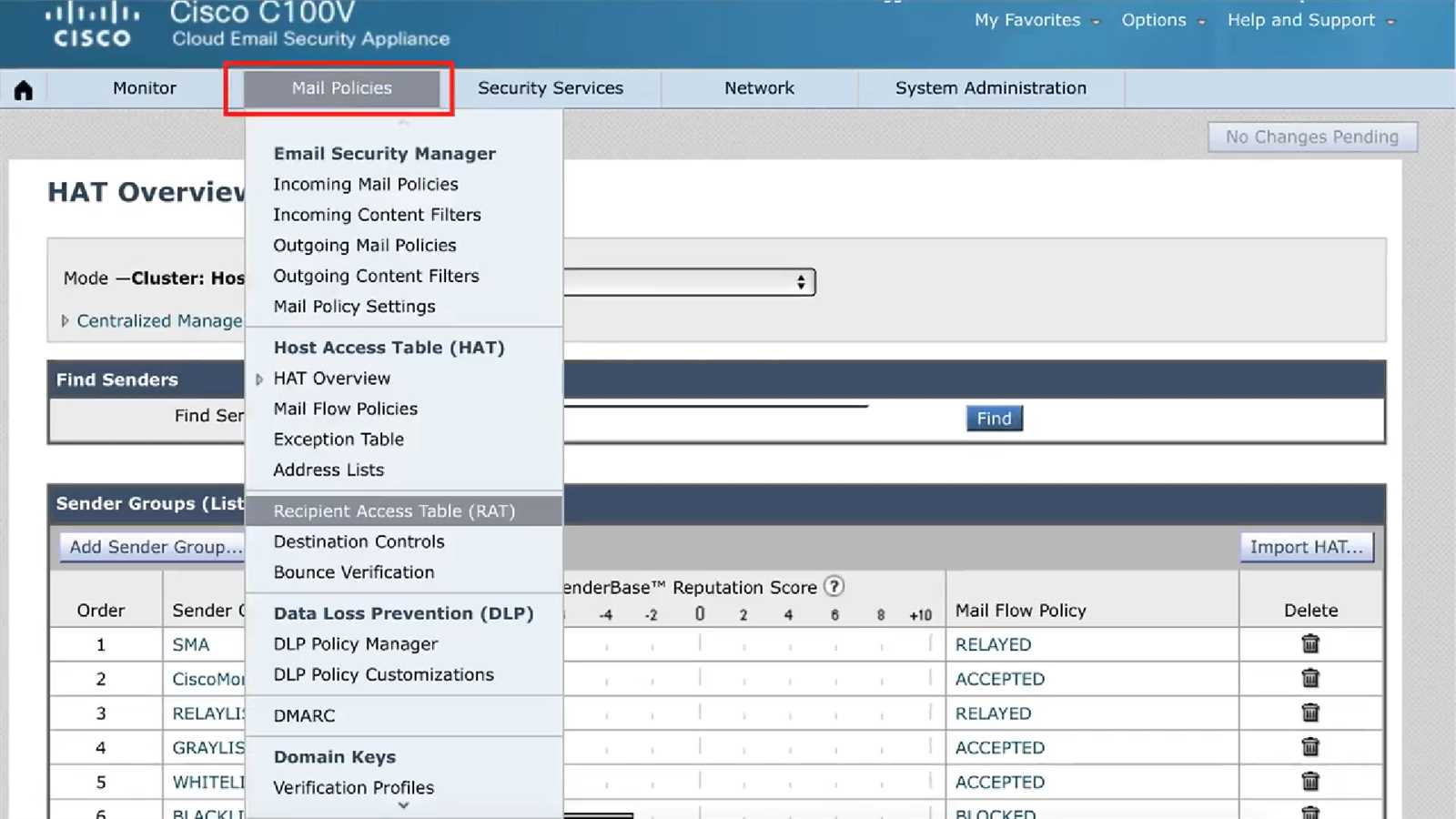Delete the WHITELIST sender group via trash icon
The image size is (1456, 819).
click(1309, 781)
